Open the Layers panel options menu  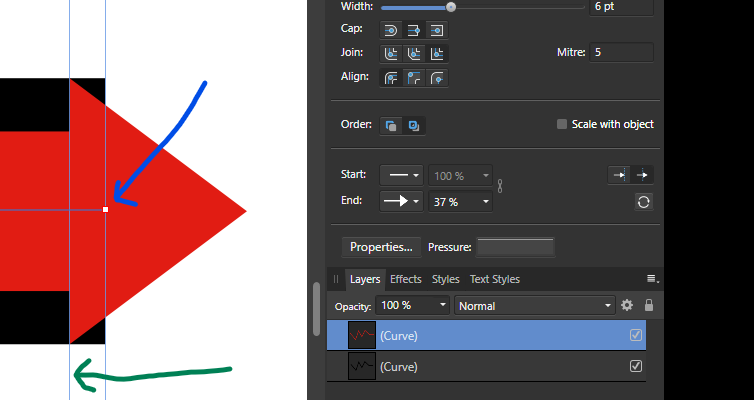pos(653,279)
